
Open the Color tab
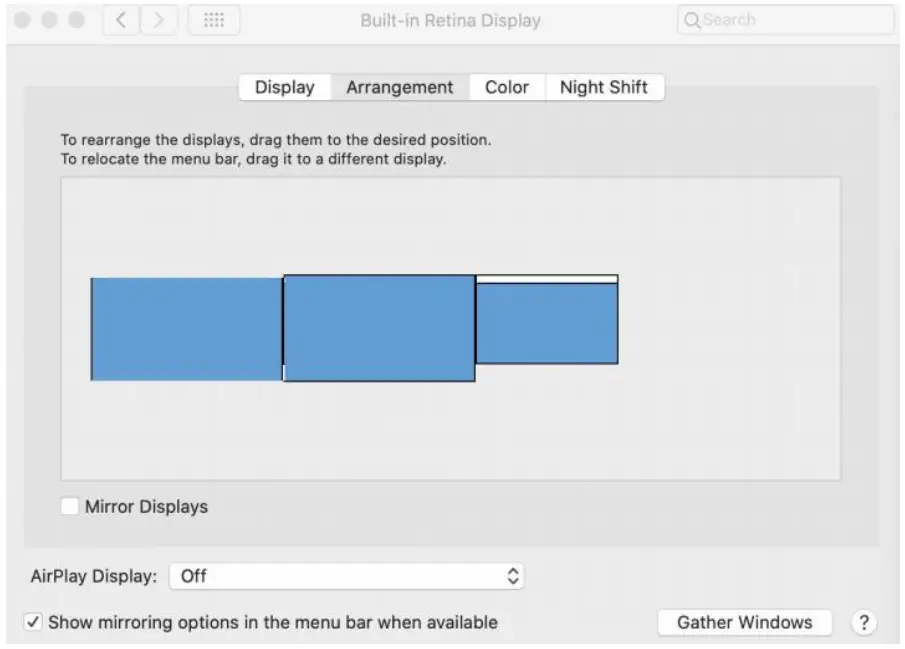[506, 88]
